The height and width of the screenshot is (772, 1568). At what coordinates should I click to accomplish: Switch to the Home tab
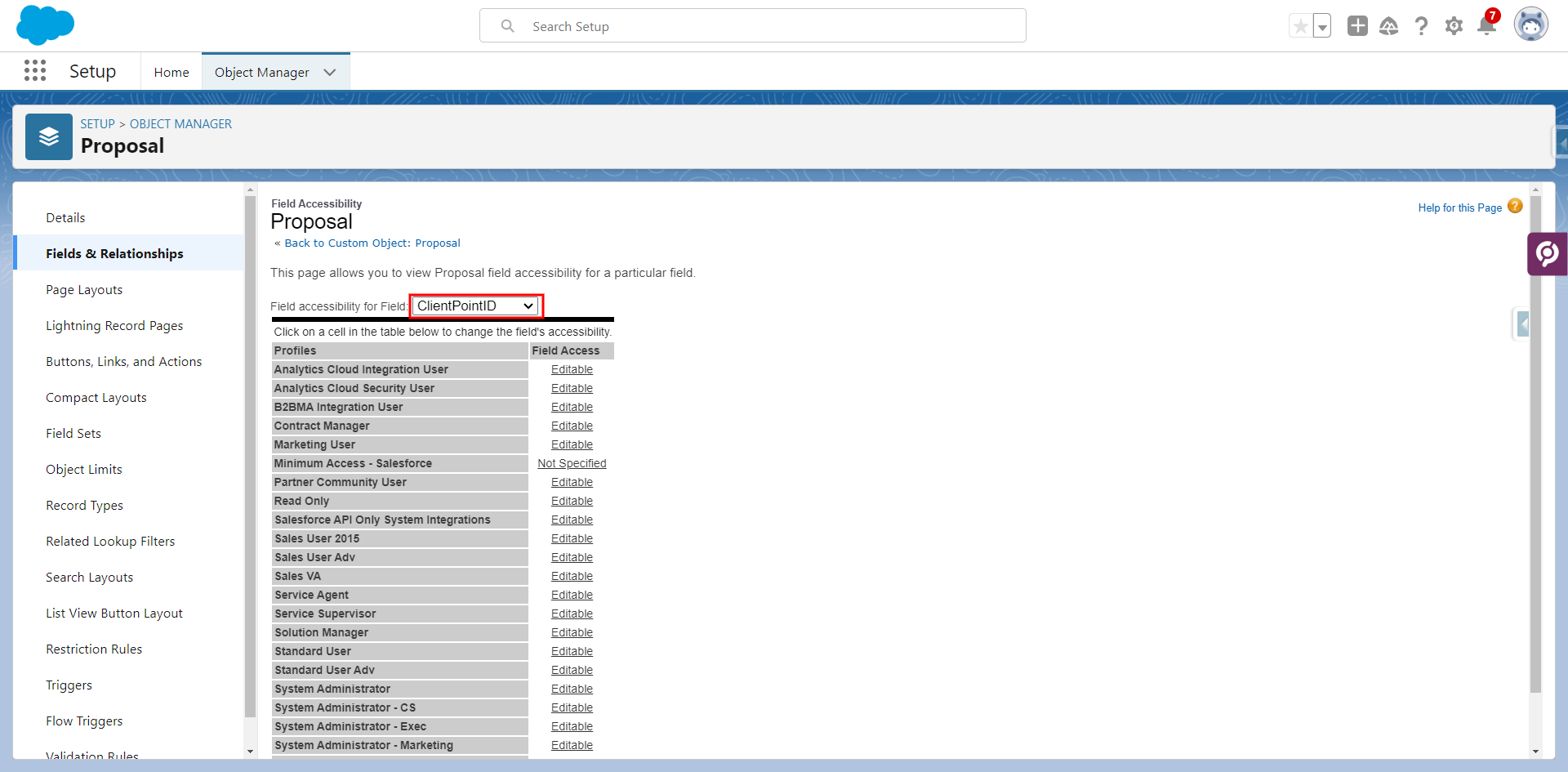pos(171,72)
